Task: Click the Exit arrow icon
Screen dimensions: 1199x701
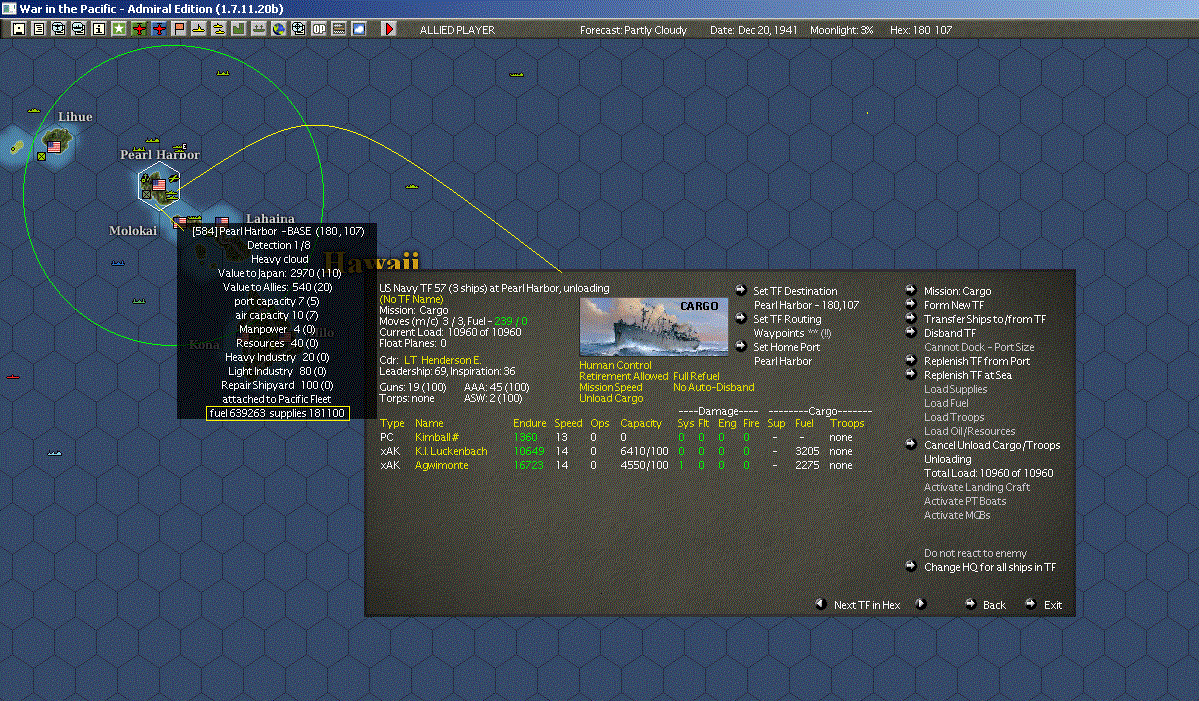Action: tap(1030, 603)
